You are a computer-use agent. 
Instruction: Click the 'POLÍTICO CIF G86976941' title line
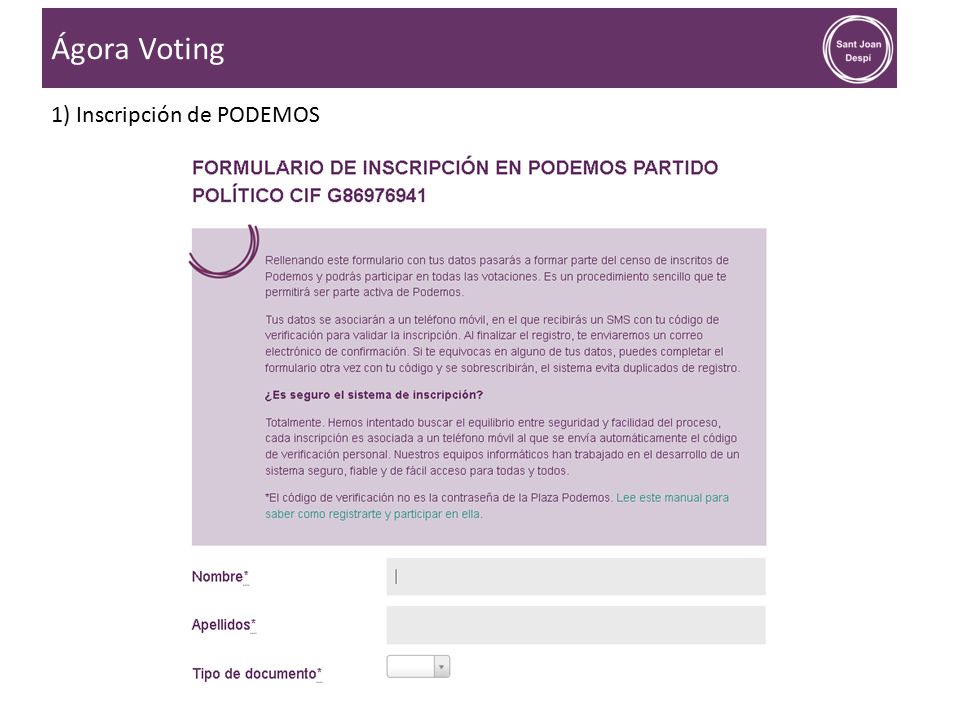tap(309, 195)
